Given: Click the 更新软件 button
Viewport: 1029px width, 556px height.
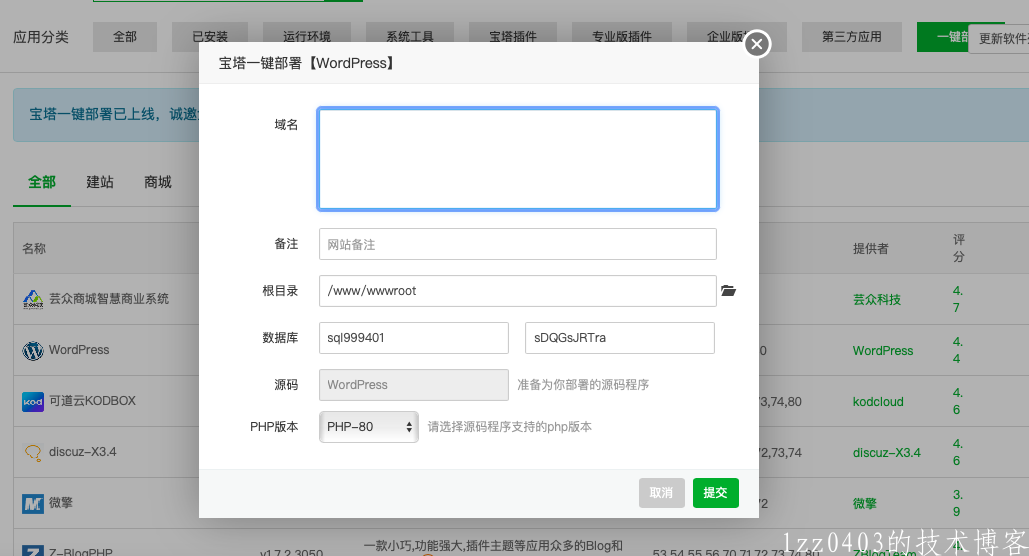Looking at the screenshot, I should (x=999, y=39).
